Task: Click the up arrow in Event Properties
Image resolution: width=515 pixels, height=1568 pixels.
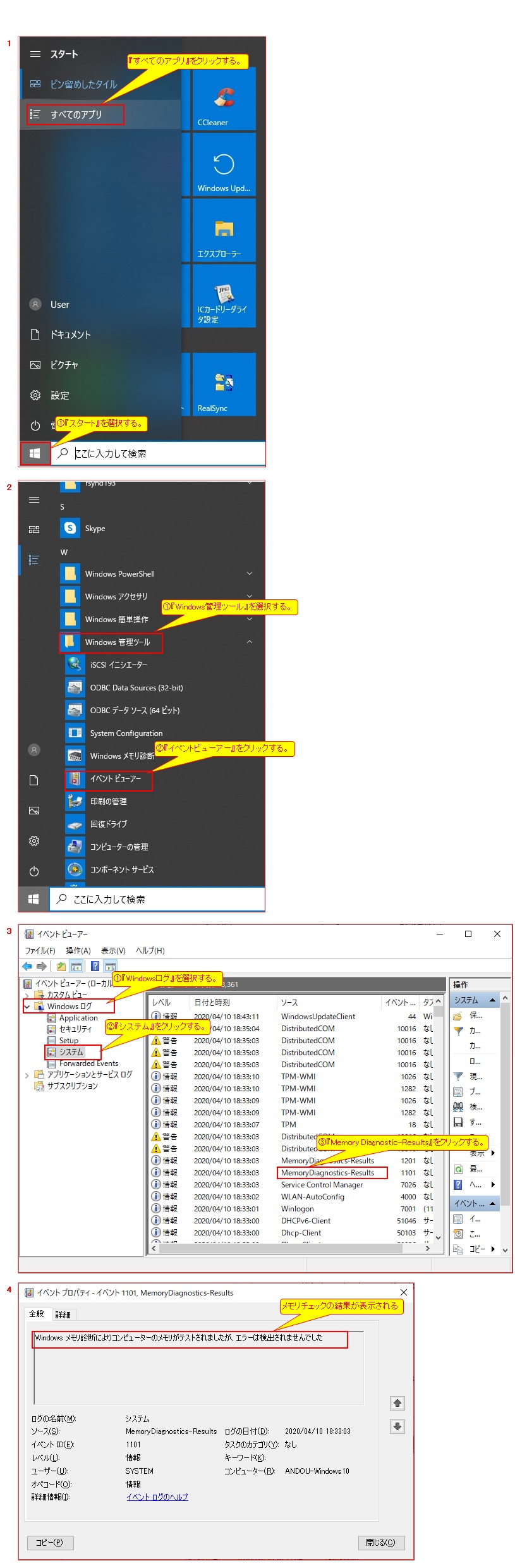Action: [397, 1403]
